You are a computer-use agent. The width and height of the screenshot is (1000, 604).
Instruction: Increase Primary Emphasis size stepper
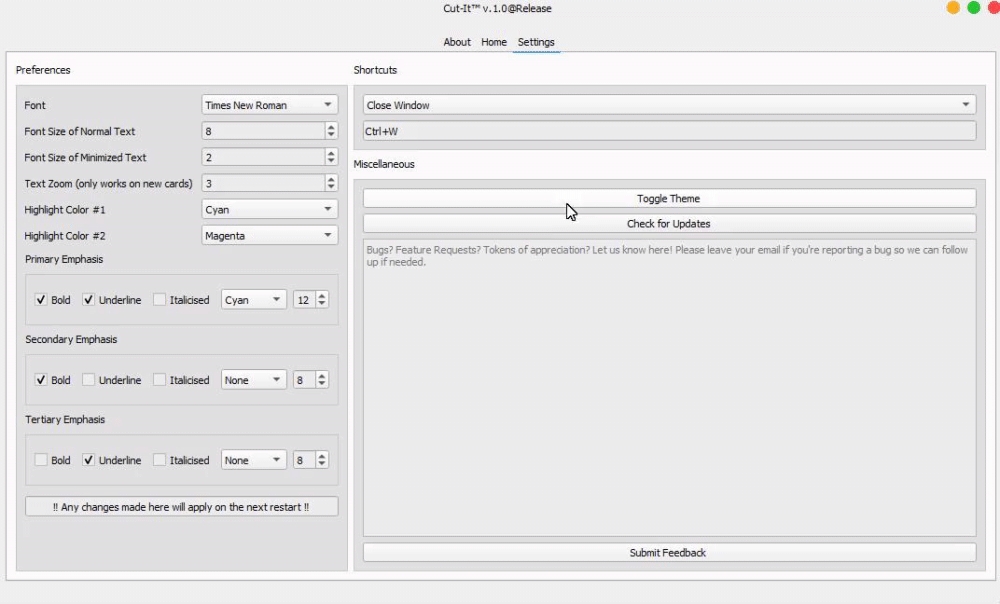(x=322, y=296)
